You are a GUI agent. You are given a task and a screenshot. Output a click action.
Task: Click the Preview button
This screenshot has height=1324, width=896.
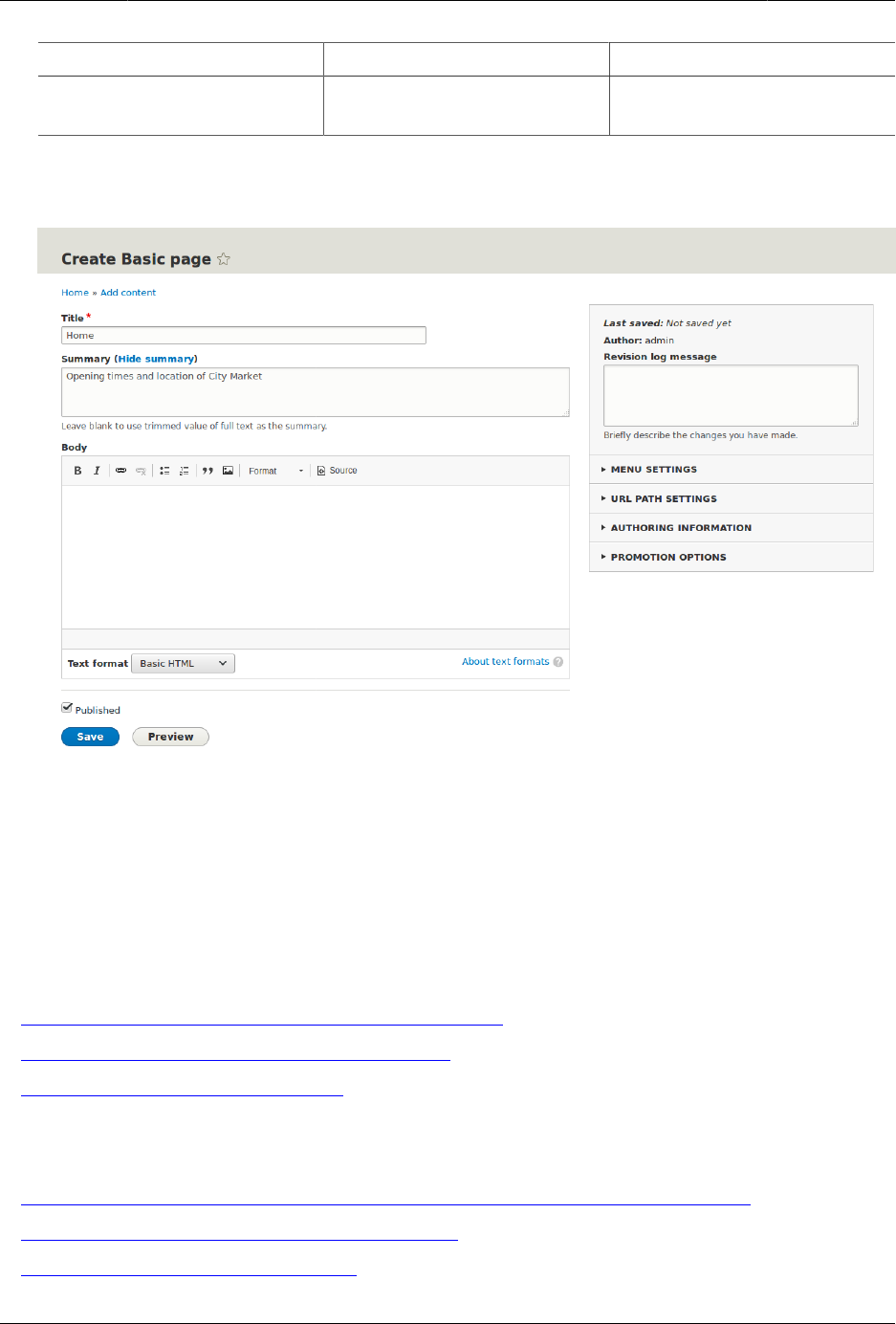170,738
